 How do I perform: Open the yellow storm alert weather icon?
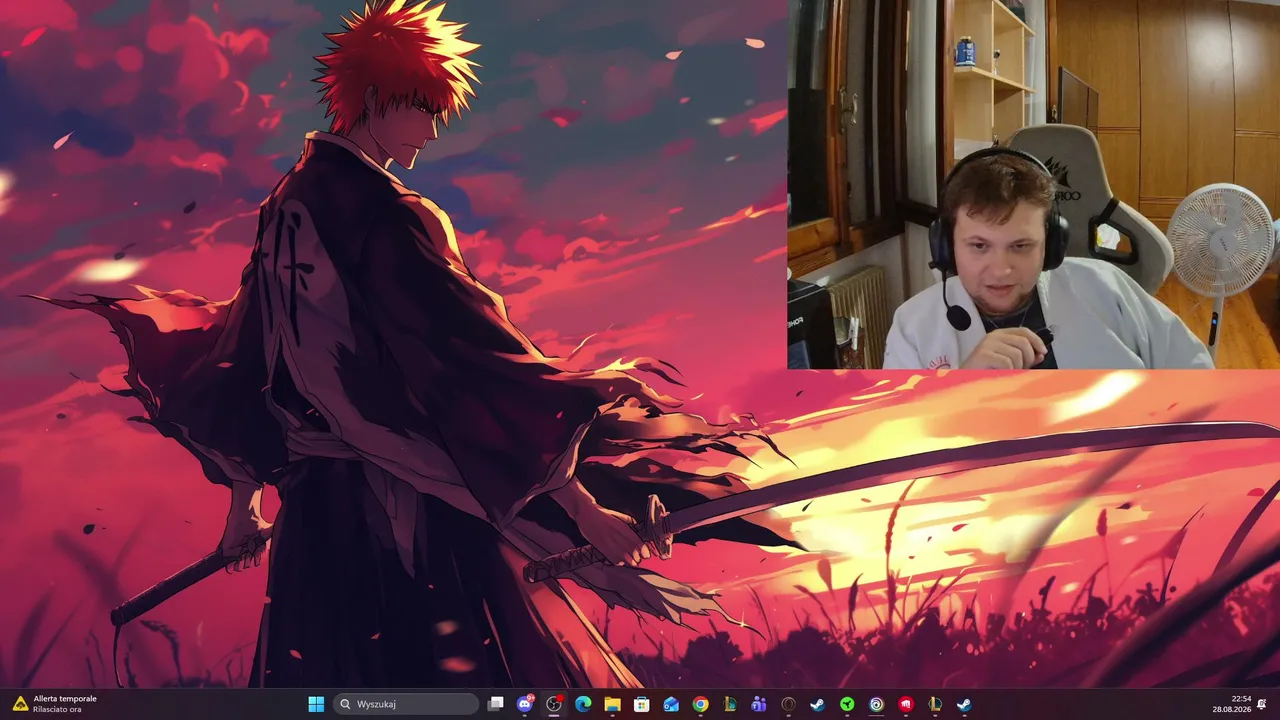click(x=20, y=704)
